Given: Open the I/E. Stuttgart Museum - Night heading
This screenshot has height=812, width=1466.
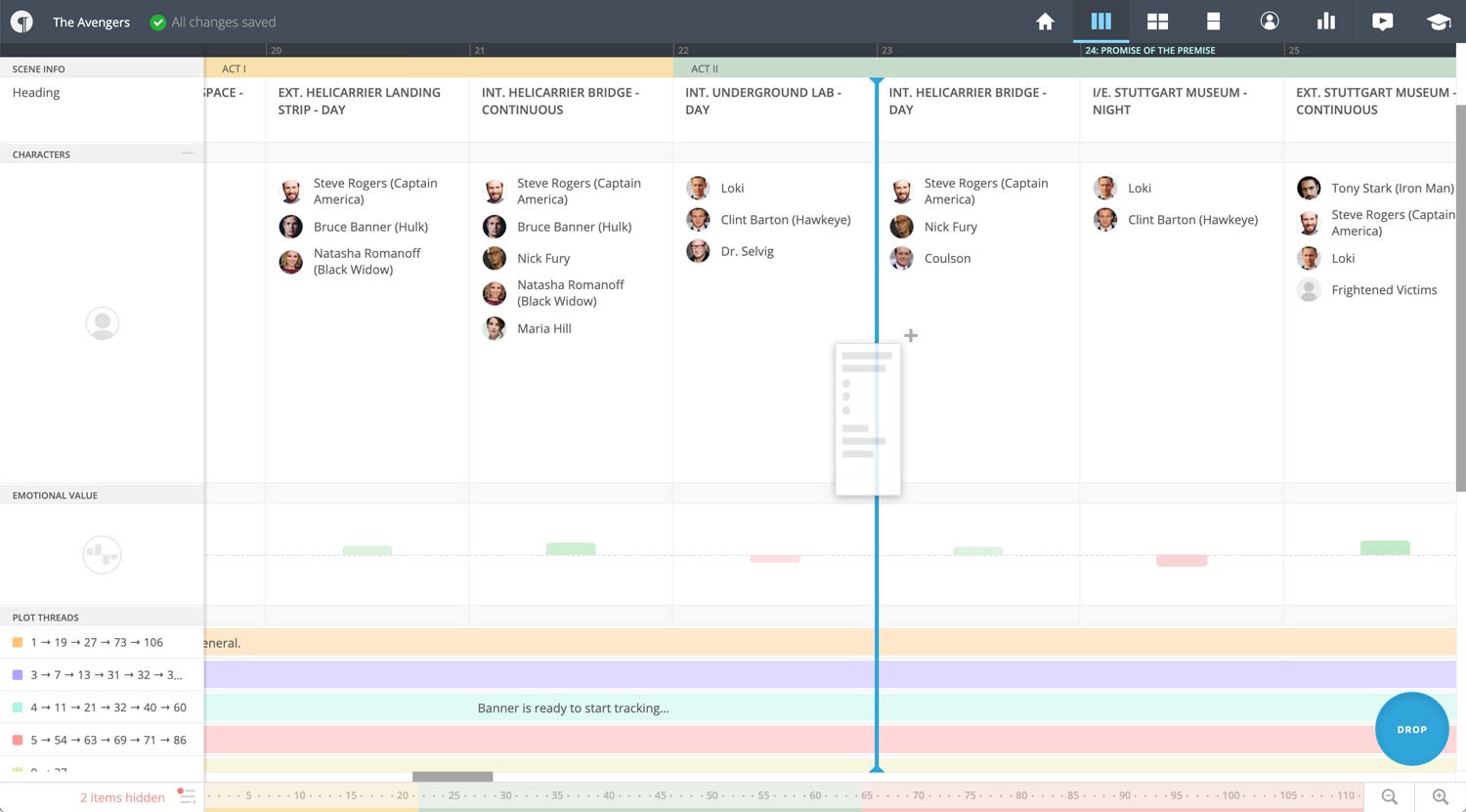Looking at the screenshot, I should pyautogui.click(x=1170, y=101).
